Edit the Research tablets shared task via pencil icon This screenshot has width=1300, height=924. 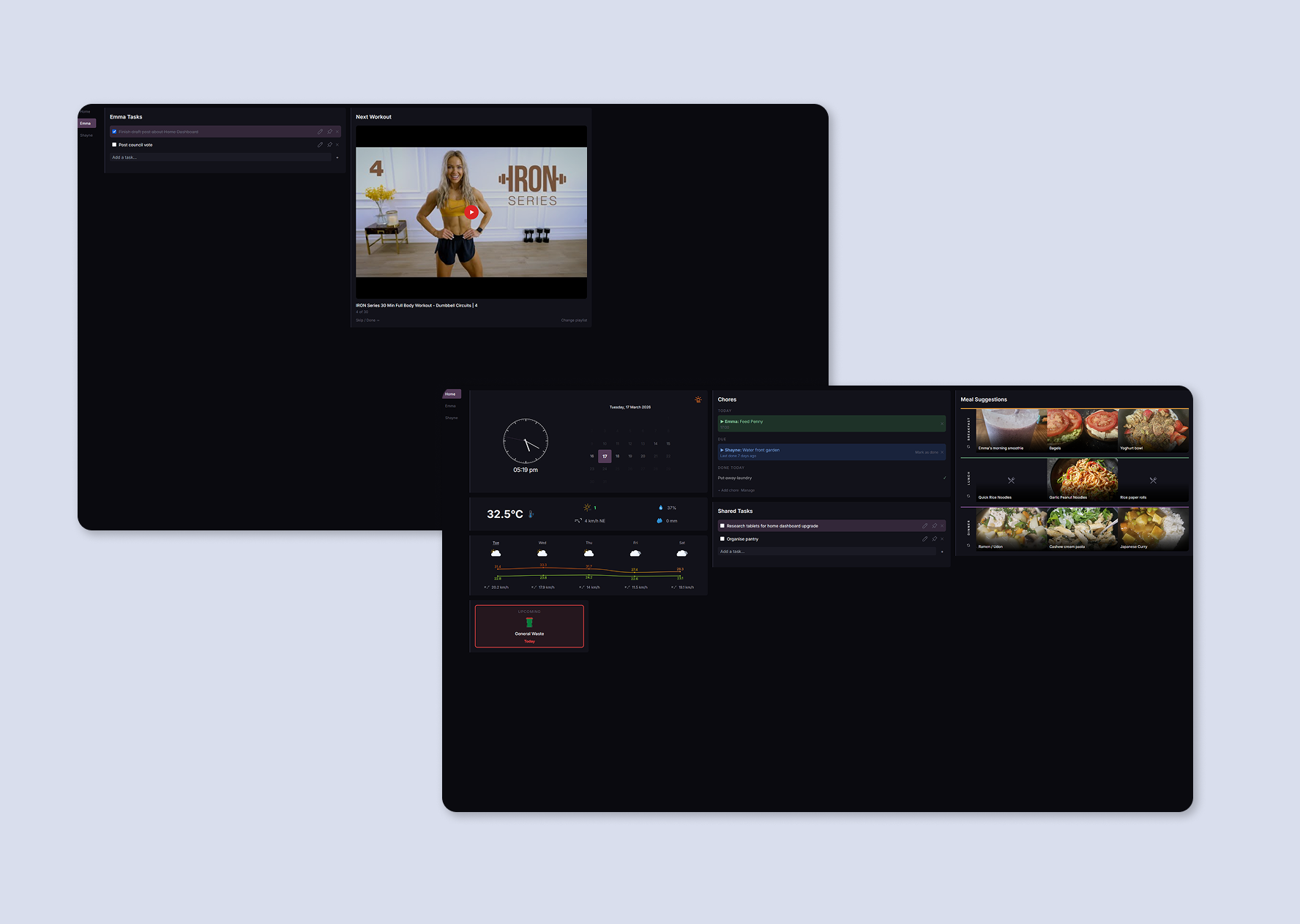[925, 525]
